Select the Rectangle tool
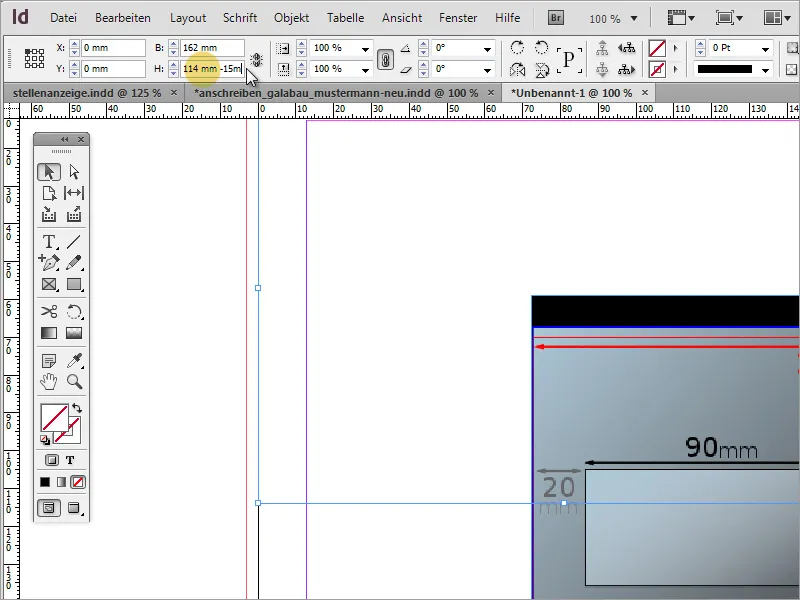Image resolution: width=800 pixels, height=600 pixels. (74, 284)
